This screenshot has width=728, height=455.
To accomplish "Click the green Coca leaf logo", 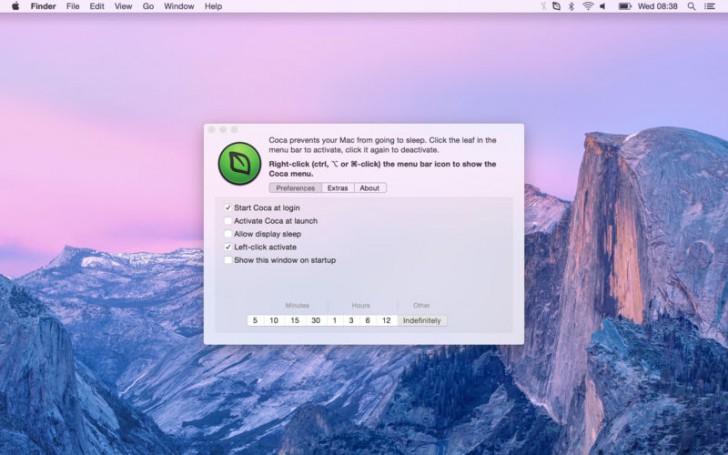I will tap(240, 163).
